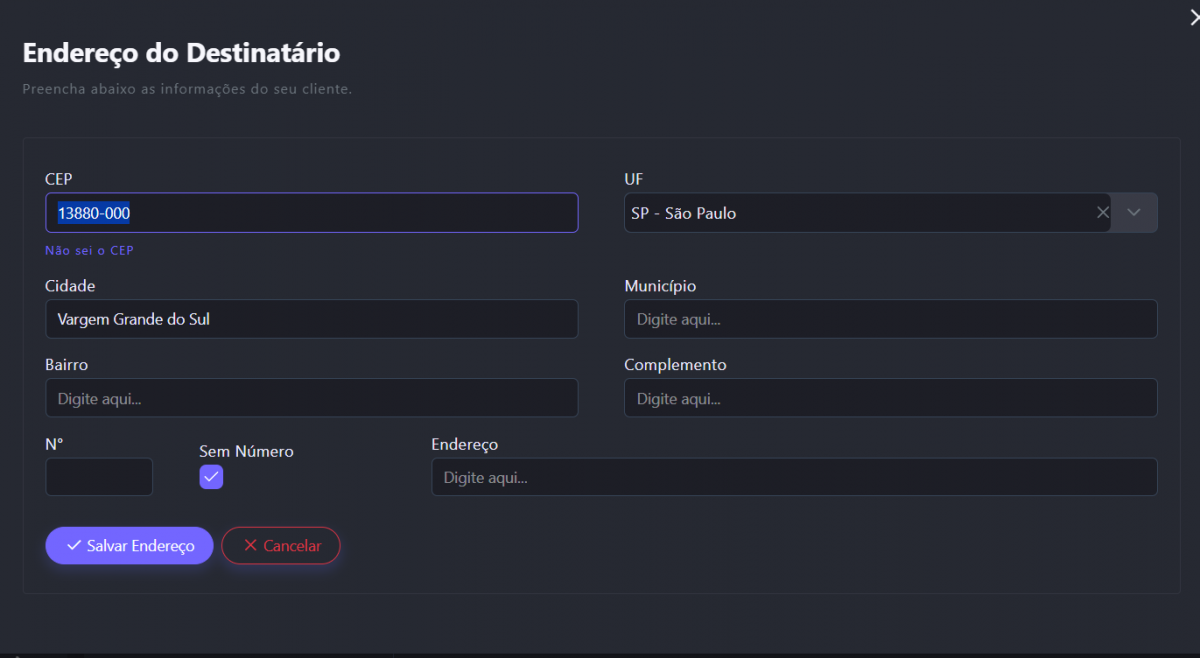This screenshot has width=1200, height=658.
Task: Click the Cidade field with Vargem Grande do Sul
Action: click(x=311, y=319)
